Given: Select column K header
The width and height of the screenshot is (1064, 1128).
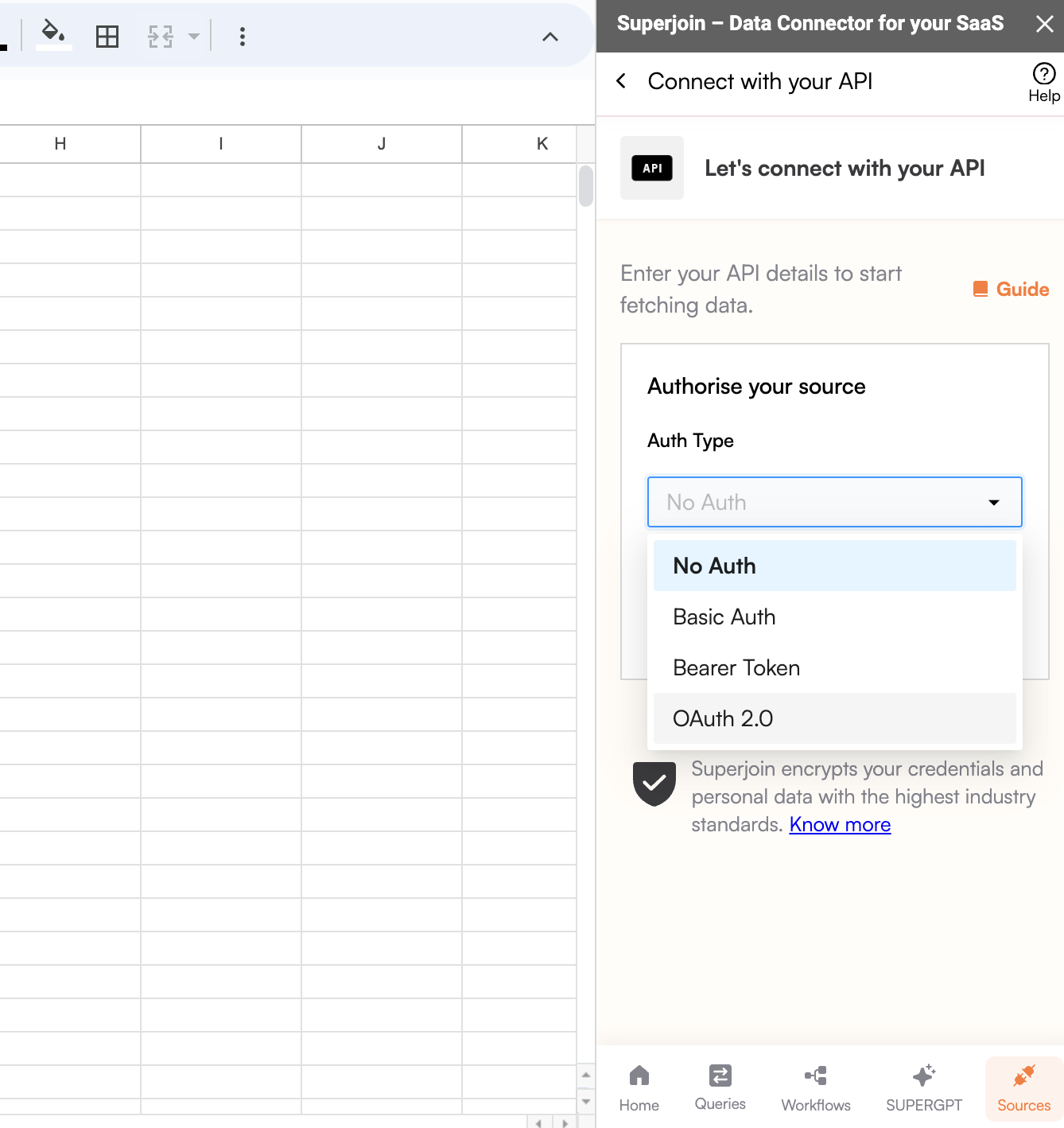Looking at the screenshot, I should (x=519, y=144).
